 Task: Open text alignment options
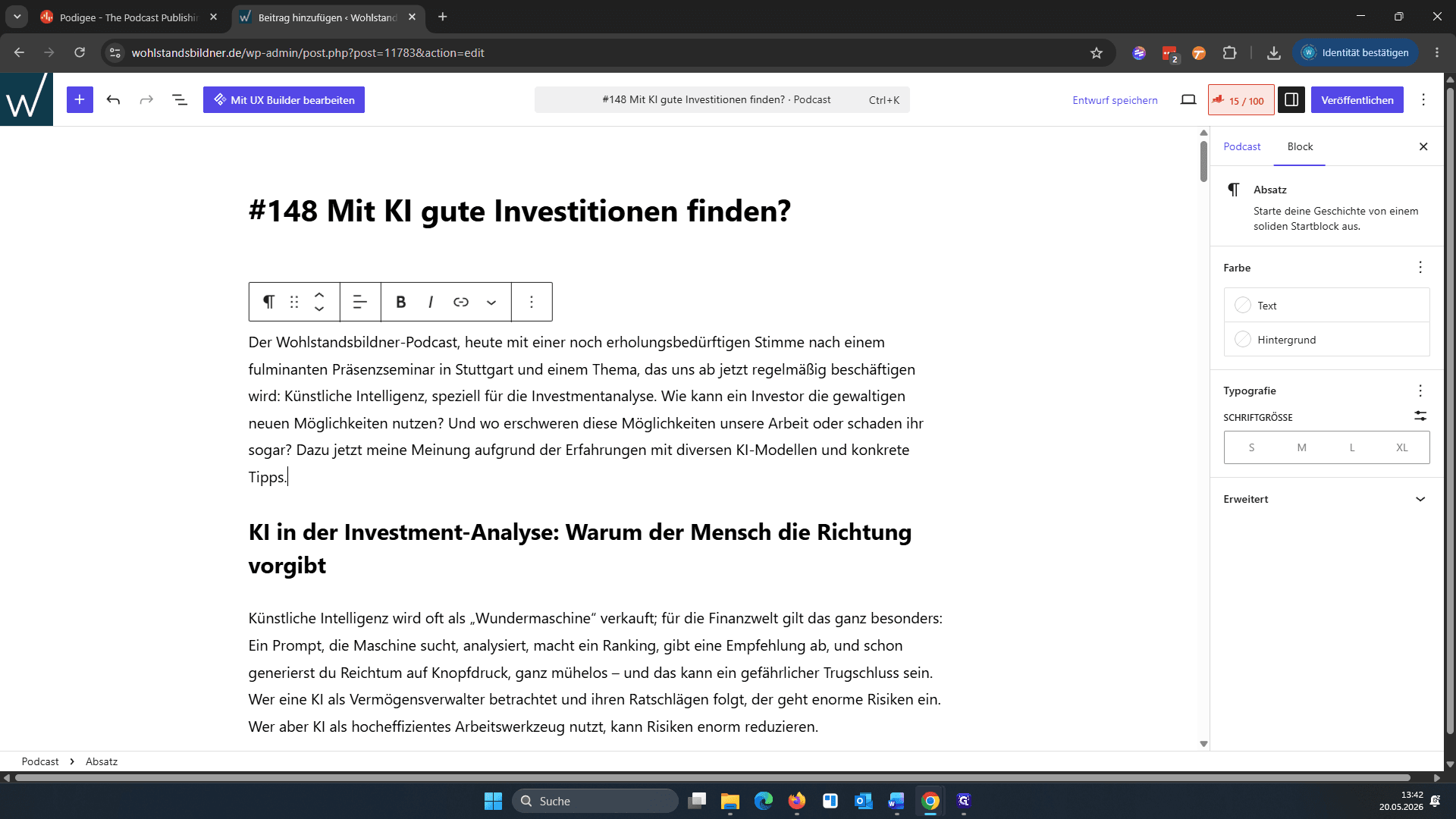(360, 302)
